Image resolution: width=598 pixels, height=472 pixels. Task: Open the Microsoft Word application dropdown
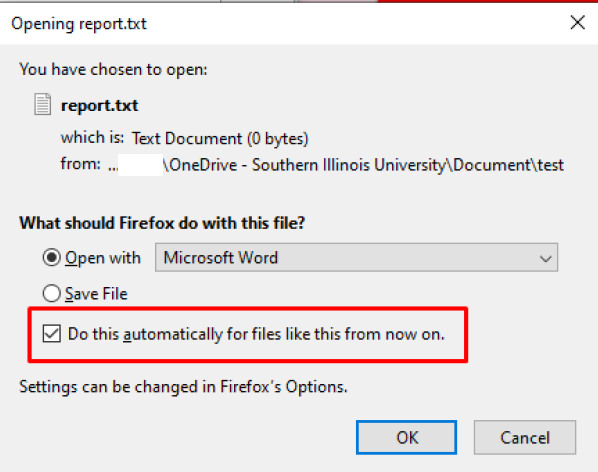coord(356,257)
